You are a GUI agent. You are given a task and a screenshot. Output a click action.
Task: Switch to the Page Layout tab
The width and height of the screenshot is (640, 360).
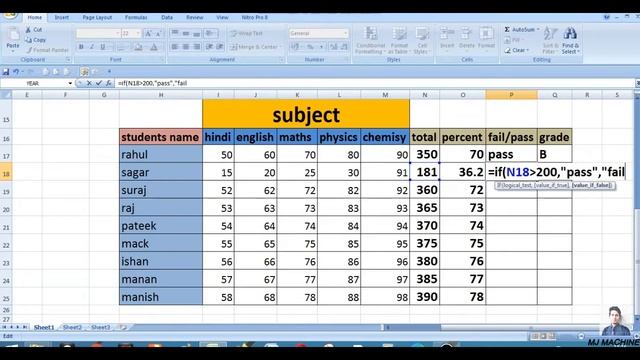(97, 18)
